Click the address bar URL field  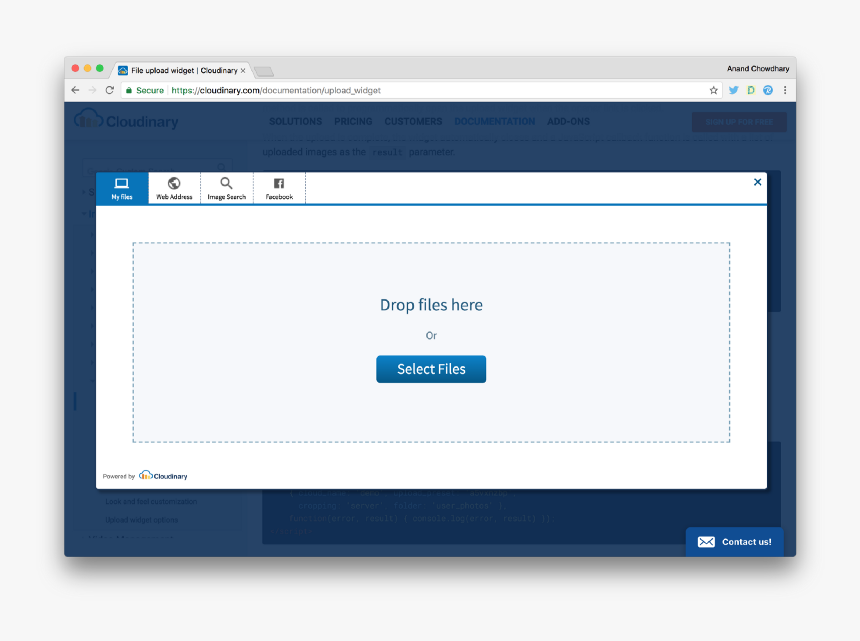420,90
